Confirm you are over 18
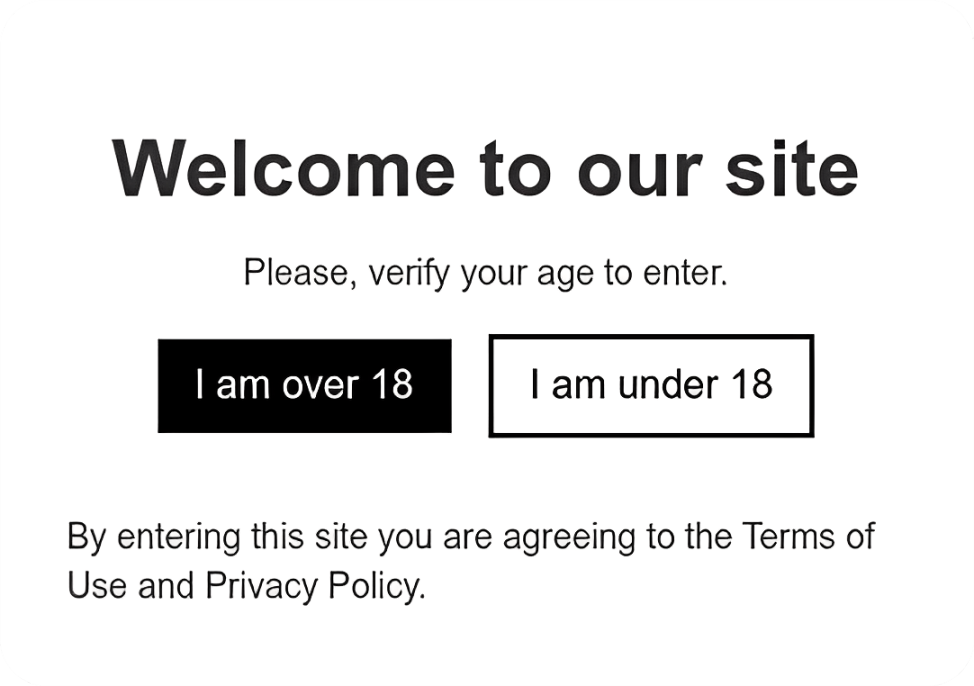Image resolution: width=974 pixels, height=686 pixels. pos(304,385)
